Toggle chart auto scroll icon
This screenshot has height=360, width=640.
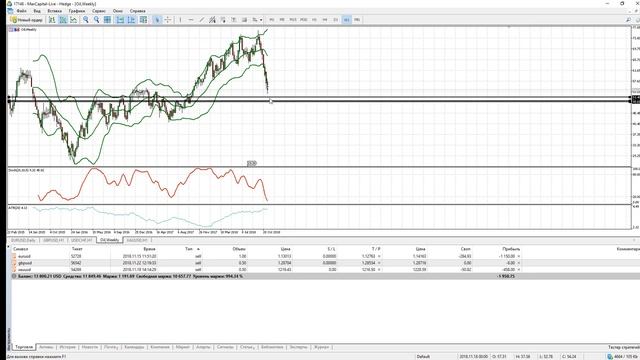(x=120, y=20)
